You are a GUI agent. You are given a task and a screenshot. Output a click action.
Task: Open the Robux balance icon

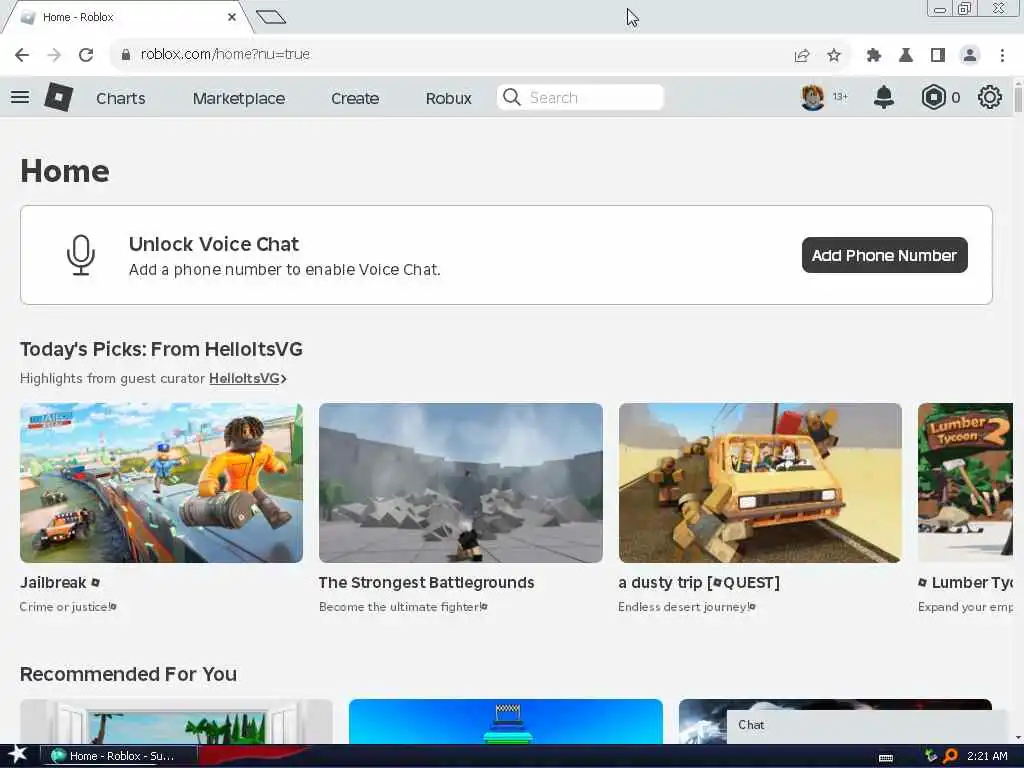(x=933, y=97)
